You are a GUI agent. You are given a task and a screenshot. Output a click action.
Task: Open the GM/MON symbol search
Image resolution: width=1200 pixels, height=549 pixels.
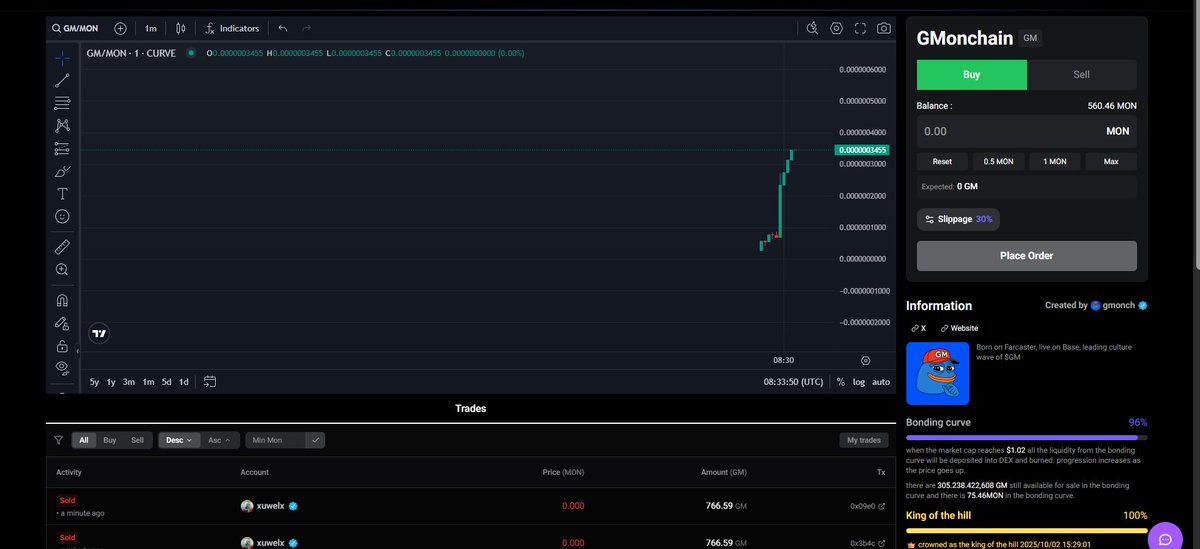[76, 29]
